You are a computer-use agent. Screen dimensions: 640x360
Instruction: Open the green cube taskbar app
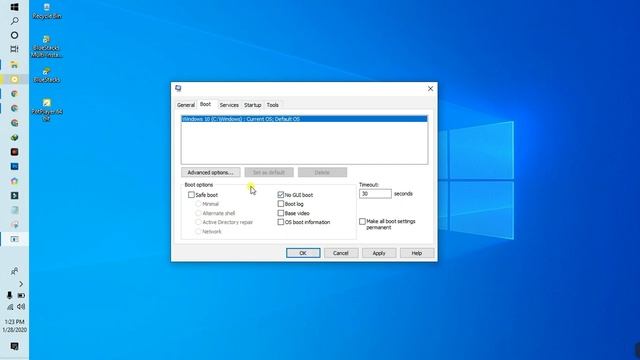click(14, 138)
